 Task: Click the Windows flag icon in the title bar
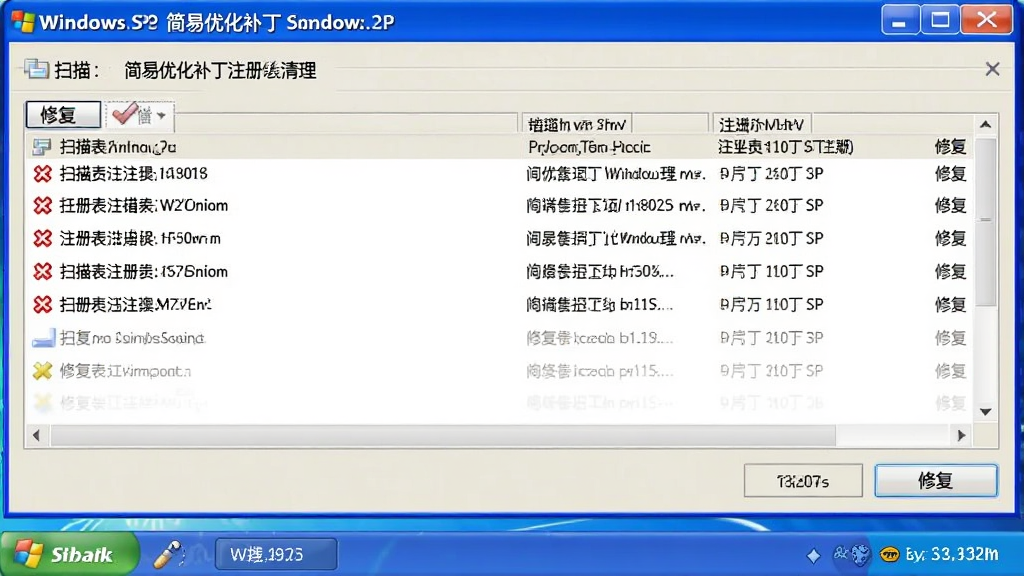click(x=23, y=22)
